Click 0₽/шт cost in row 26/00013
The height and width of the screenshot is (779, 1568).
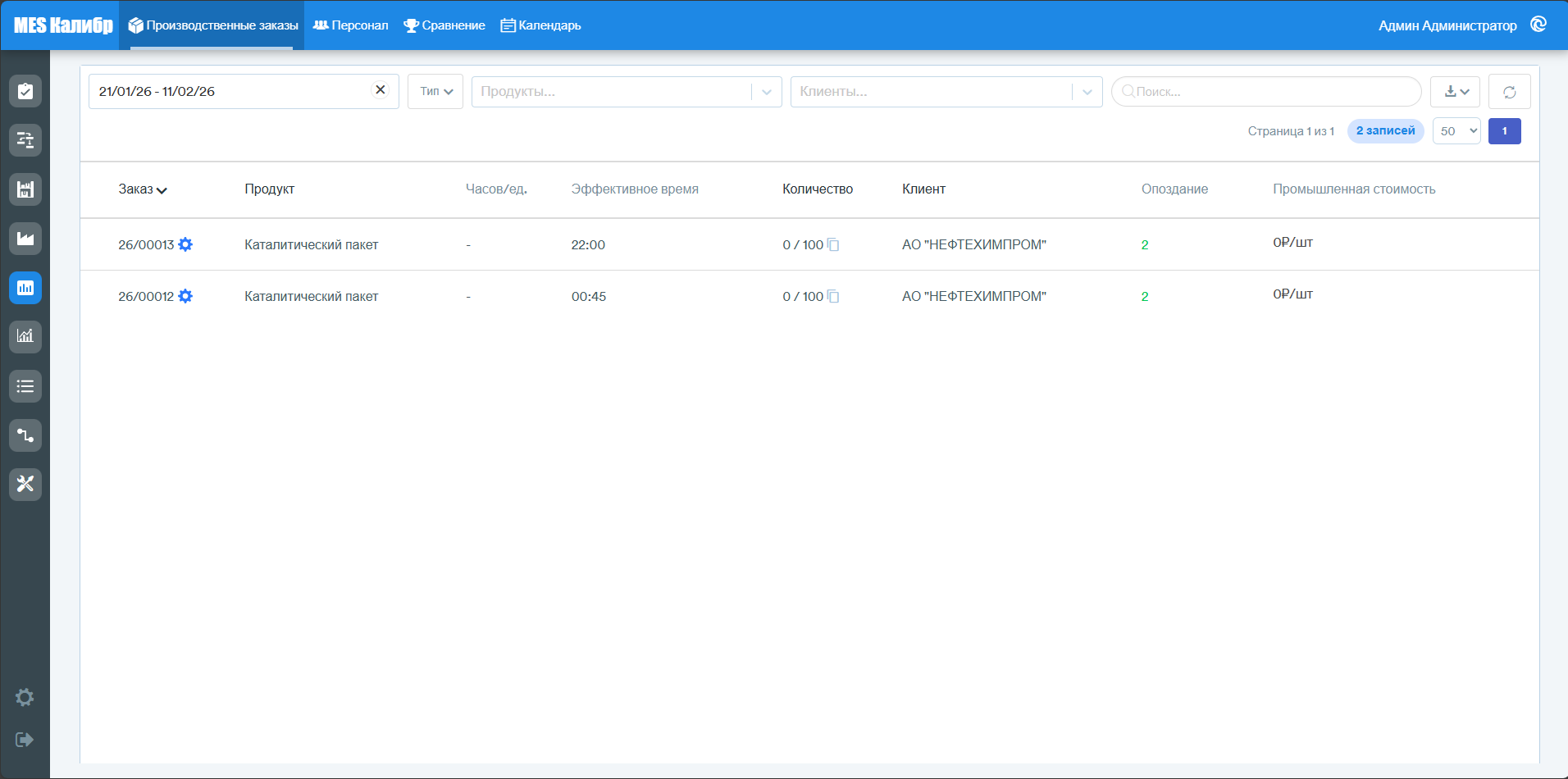tap(1292, 242)
